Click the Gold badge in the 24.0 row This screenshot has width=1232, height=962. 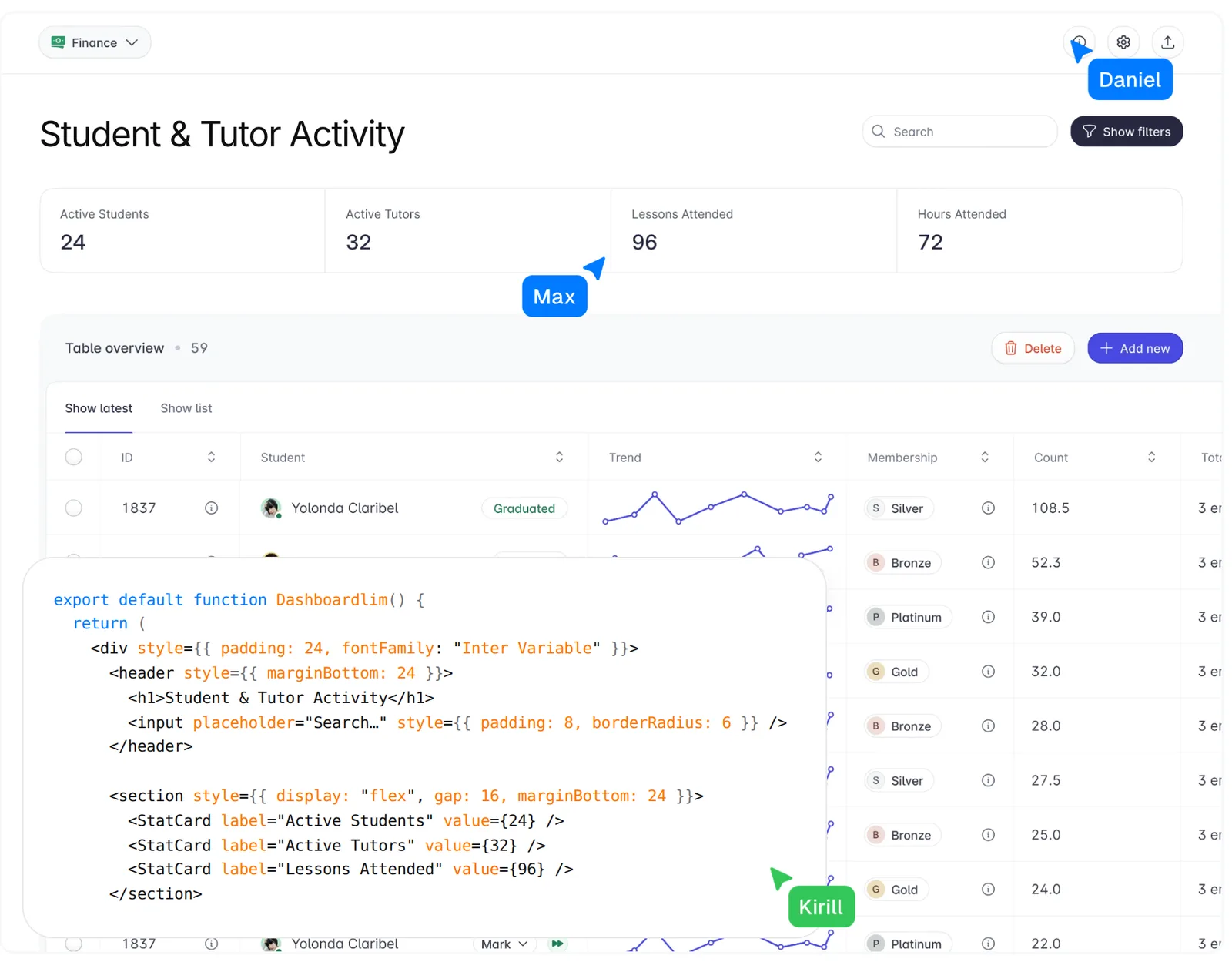click(x=896, y=890)
